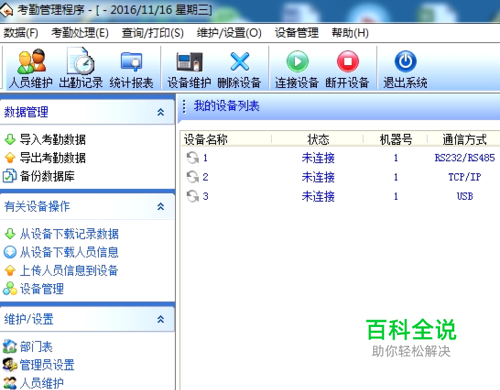Click the sidebar 人员维护 people icon
Viewport: 500px width, 390px height.
tap(10, 383)
